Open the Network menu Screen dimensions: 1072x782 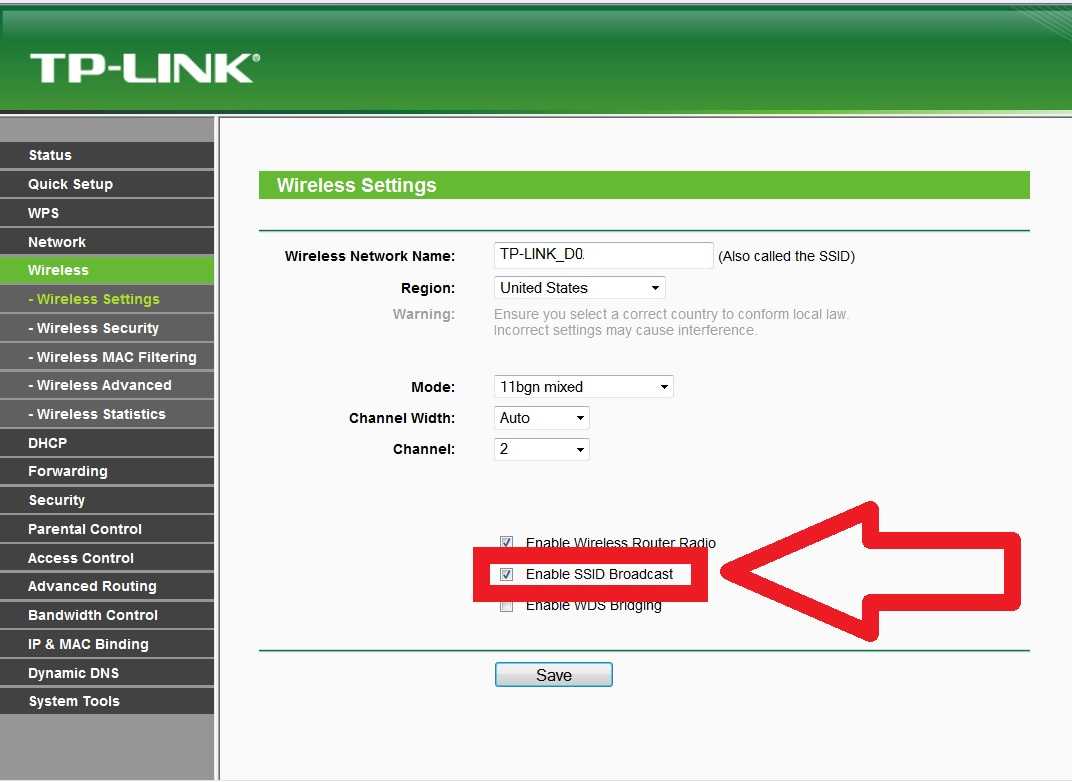[x=107, y=241]
